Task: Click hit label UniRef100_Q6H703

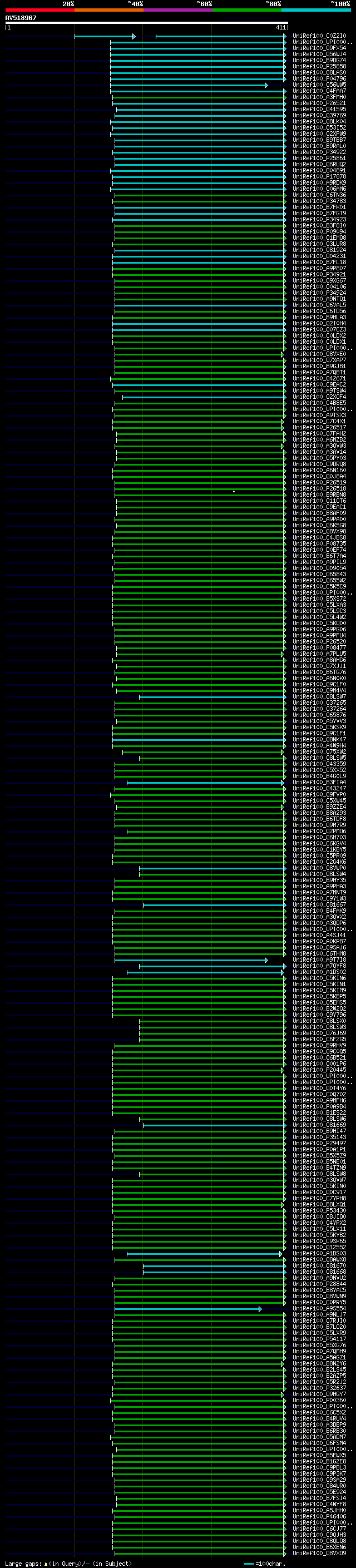Action: point(319,837)
